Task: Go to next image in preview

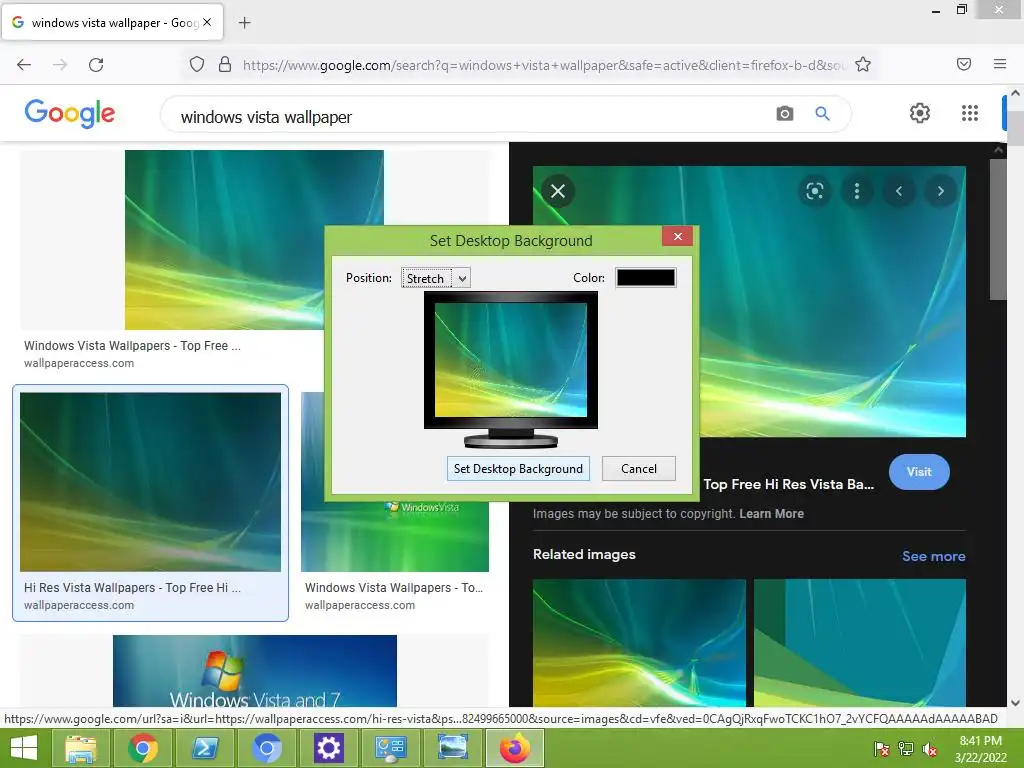Action: [x=940, y=191]
